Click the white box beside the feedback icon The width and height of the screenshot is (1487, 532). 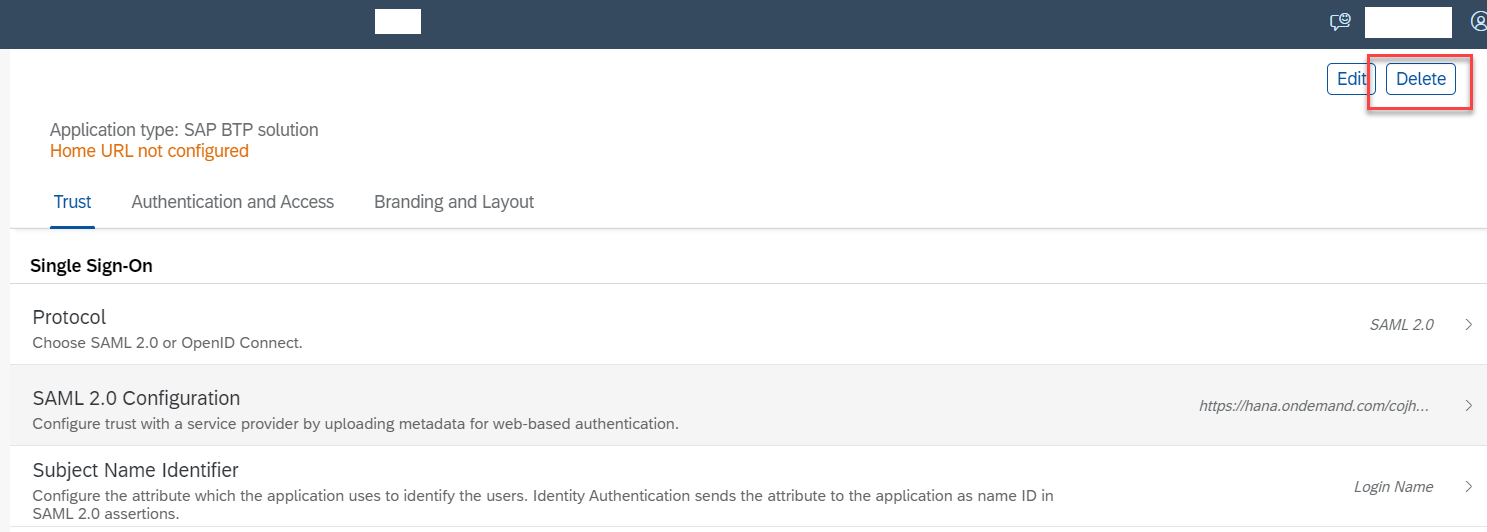click(1408, 22)
